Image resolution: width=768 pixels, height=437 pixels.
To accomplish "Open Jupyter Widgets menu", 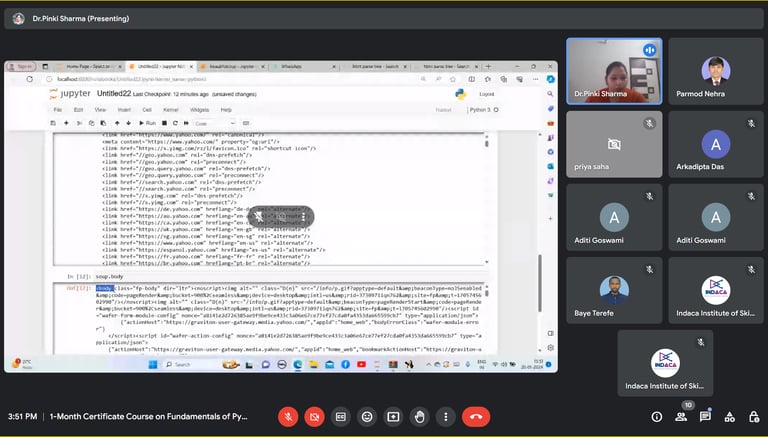I will click(x=199, y=110).
